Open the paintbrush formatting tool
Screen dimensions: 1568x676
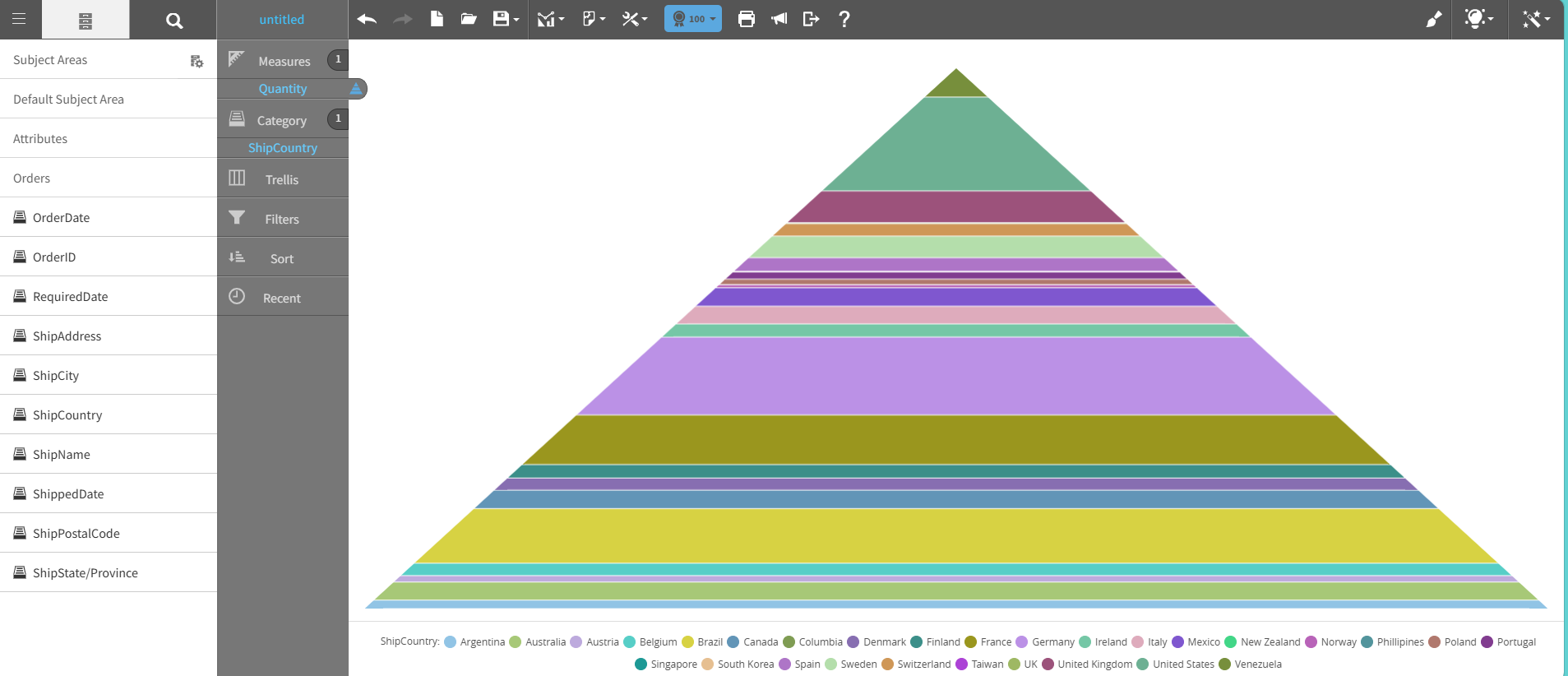click(1433, 19)
